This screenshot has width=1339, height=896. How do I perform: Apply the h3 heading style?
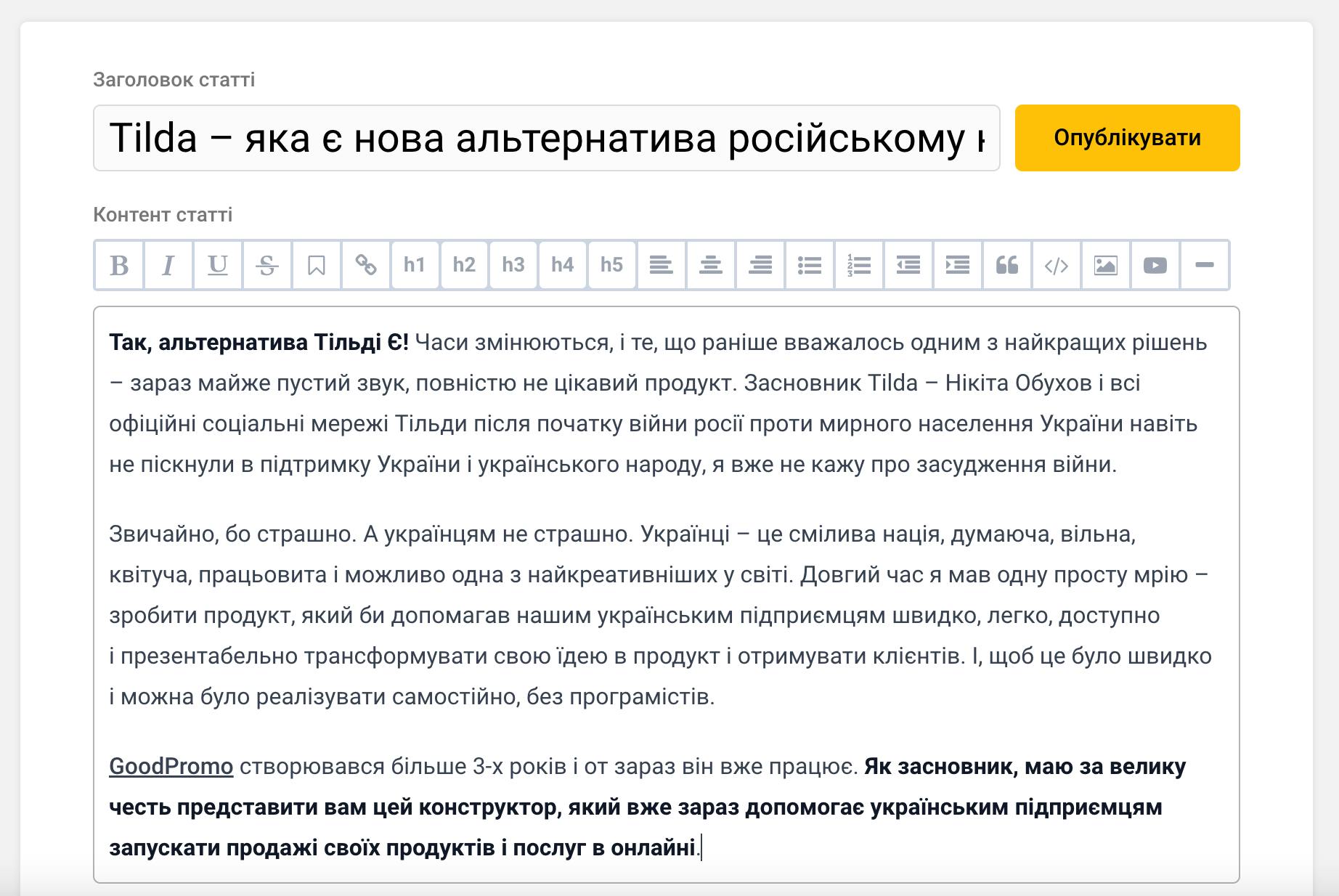pyautogui.click(x=513, y=265)
